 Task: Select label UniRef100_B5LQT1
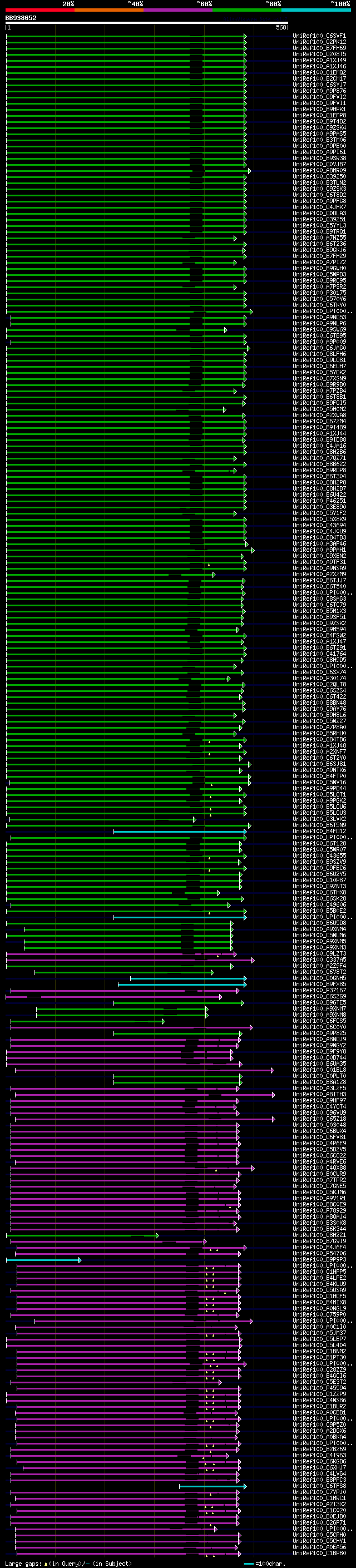pyautogui.click(x=319, y=794)
